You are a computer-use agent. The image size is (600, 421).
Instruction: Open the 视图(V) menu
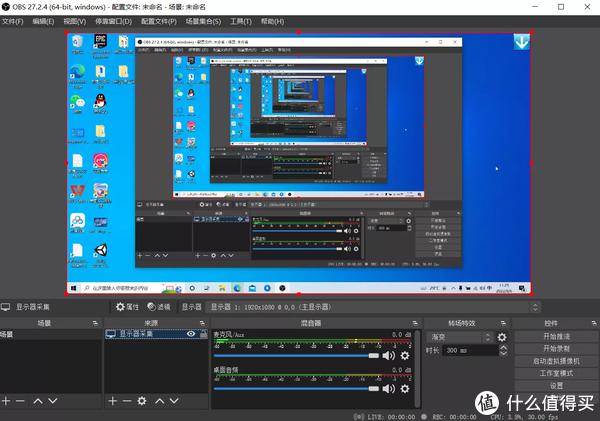coord(75,21)
